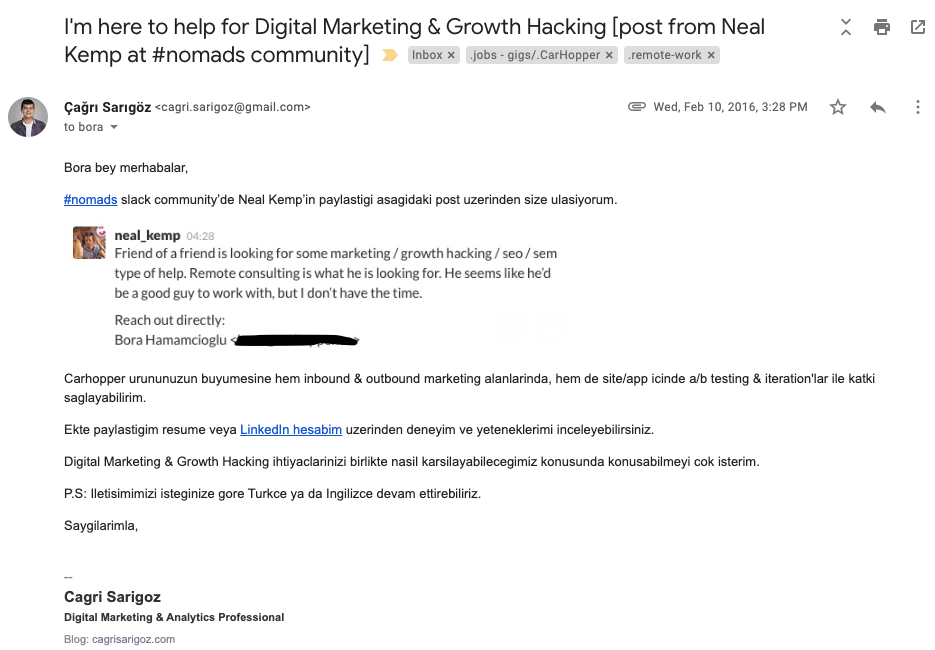Screen dimensions: 935x650
Task: Open email in new window
Action: 918,27
